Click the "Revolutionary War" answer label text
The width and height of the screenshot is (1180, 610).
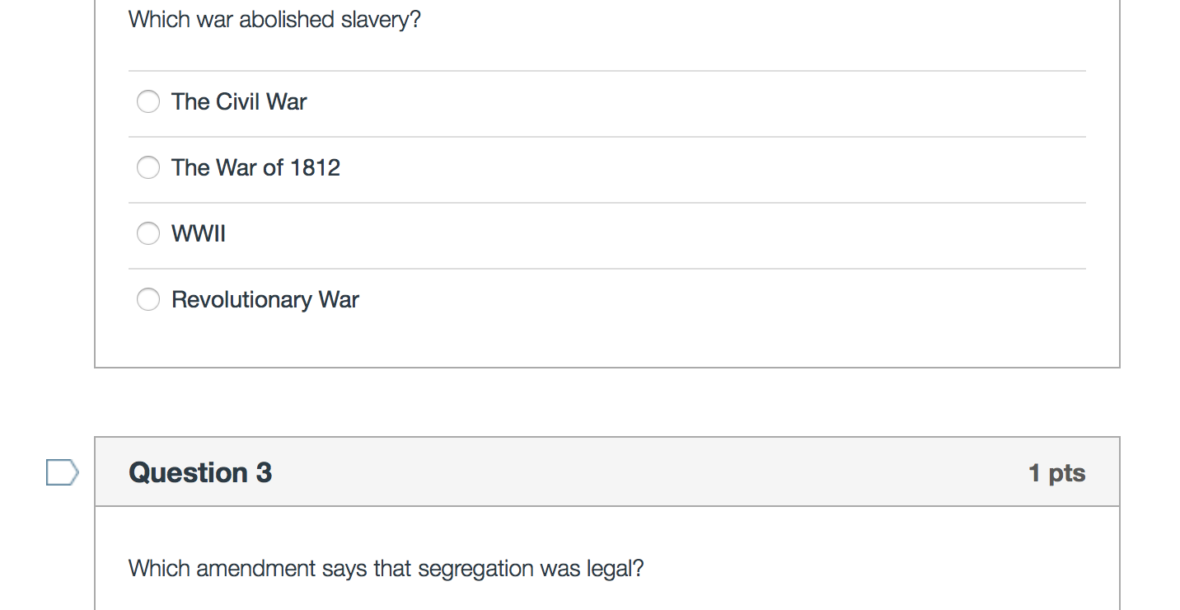(265, 300)
